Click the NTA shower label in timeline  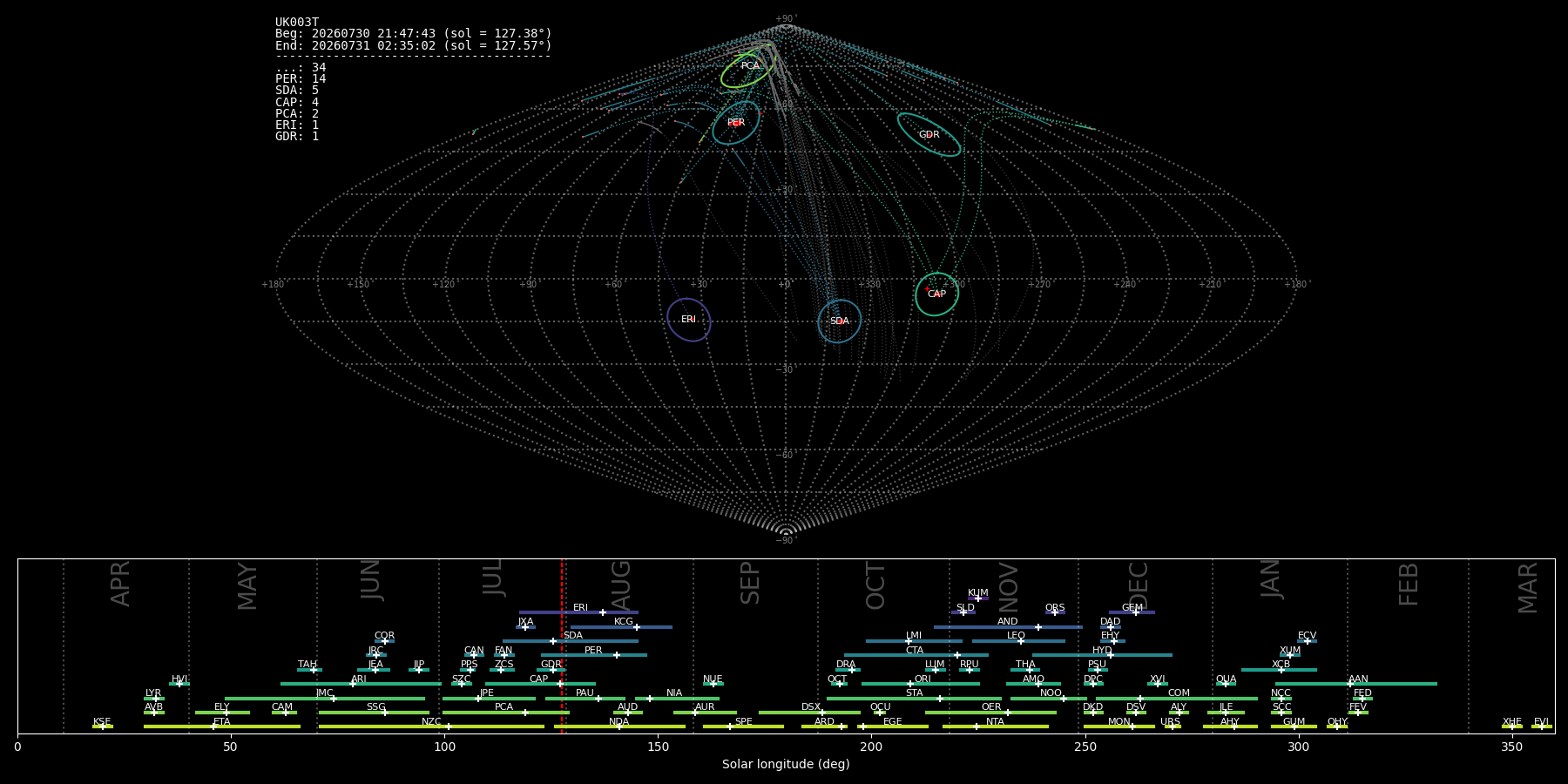tap(995, 722)
